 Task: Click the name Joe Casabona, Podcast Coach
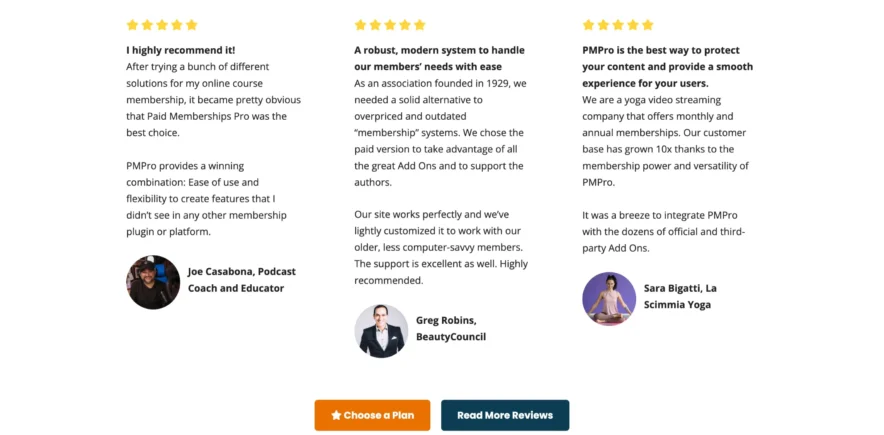tap(241, 279)
